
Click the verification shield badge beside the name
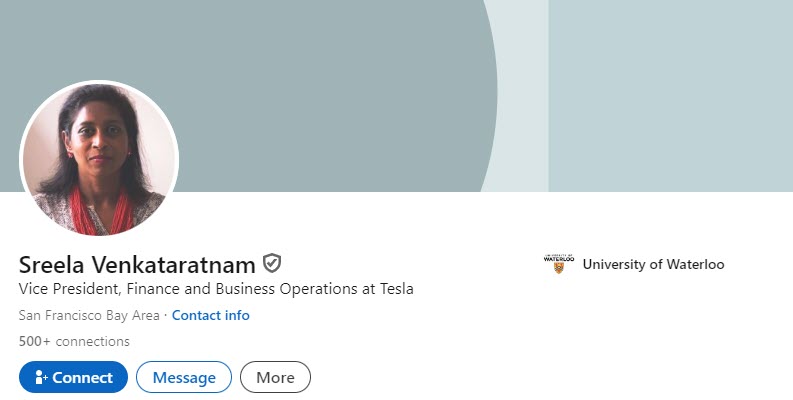point(272,264)
